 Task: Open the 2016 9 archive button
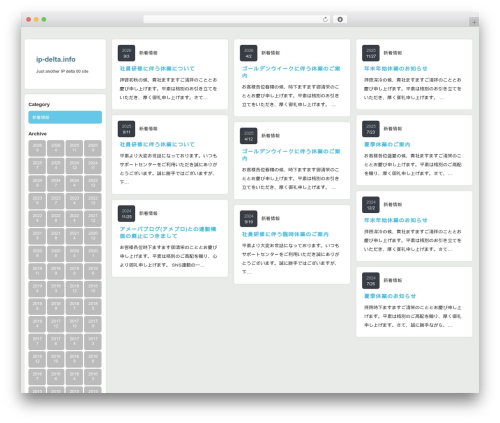74,359
